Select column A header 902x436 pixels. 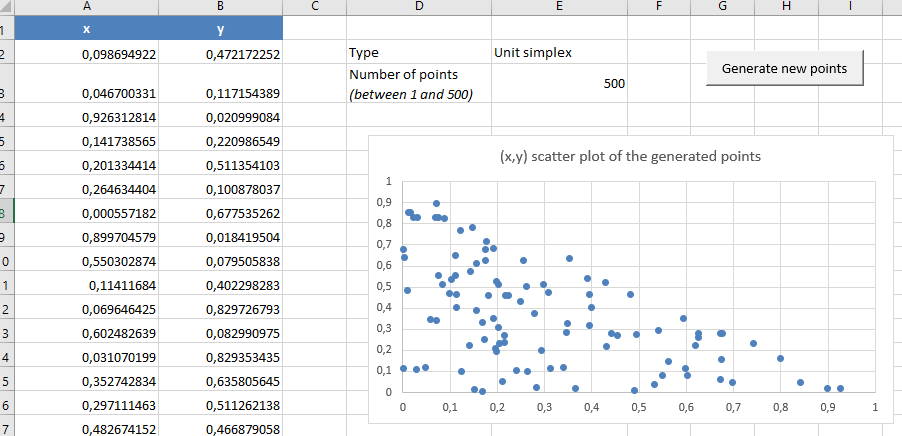coord(86,6)
